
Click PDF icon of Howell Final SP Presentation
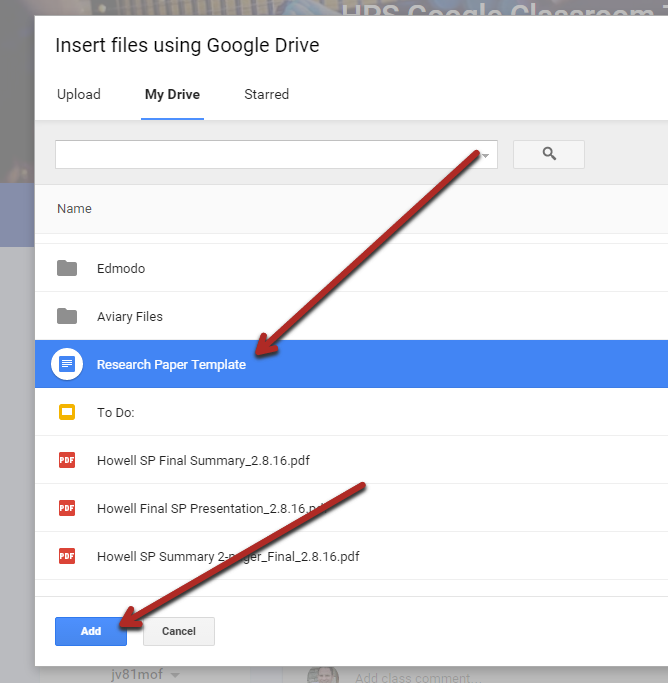coord(67,508)
